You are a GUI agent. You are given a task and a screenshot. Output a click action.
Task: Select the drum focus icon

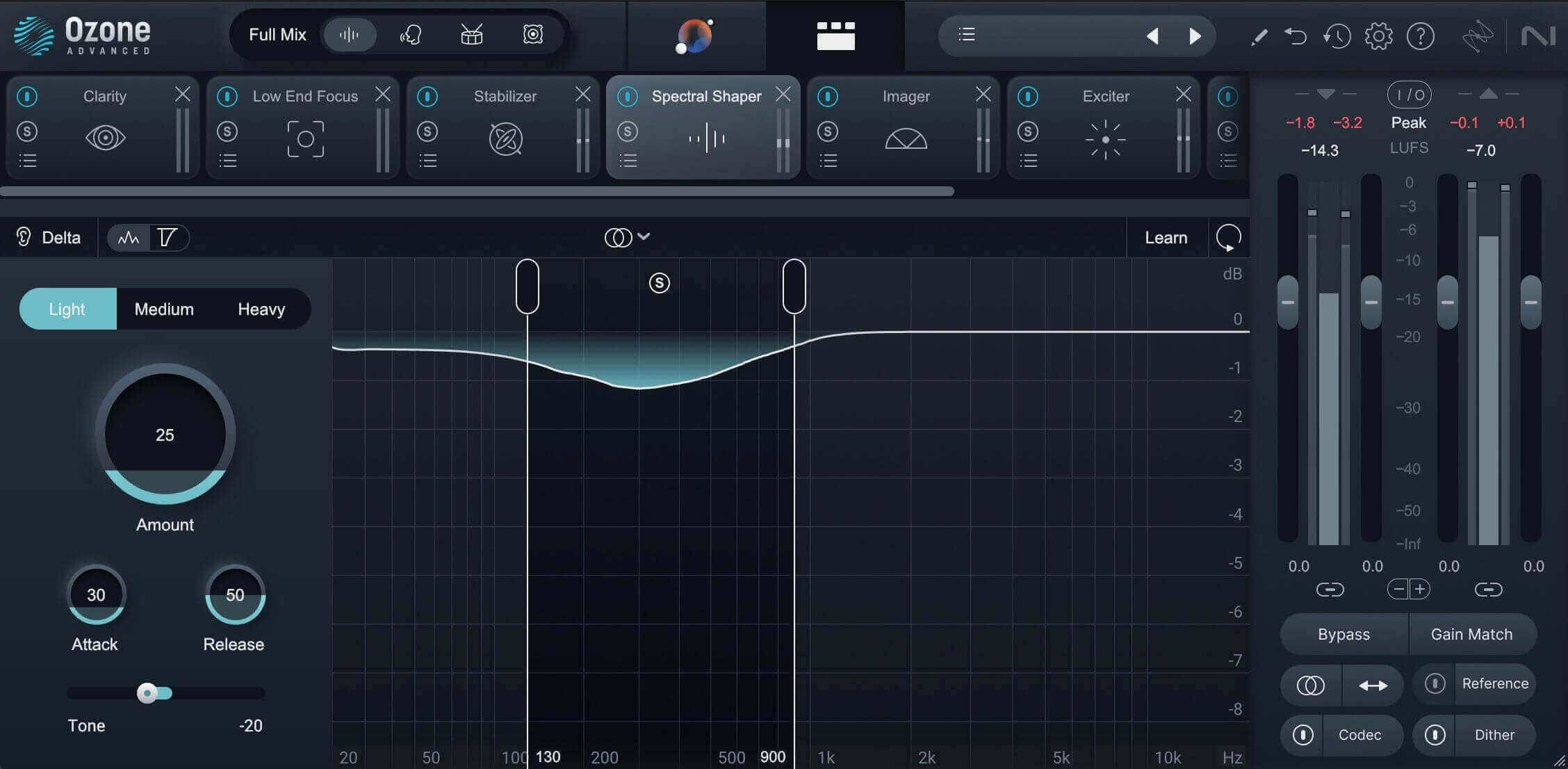click(472, 35)
